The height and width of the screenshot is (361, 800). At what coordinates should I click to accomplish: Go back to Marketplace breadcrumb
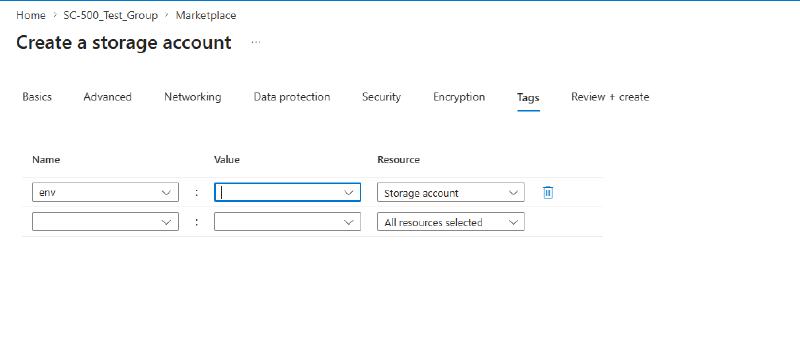pos(206,15)
